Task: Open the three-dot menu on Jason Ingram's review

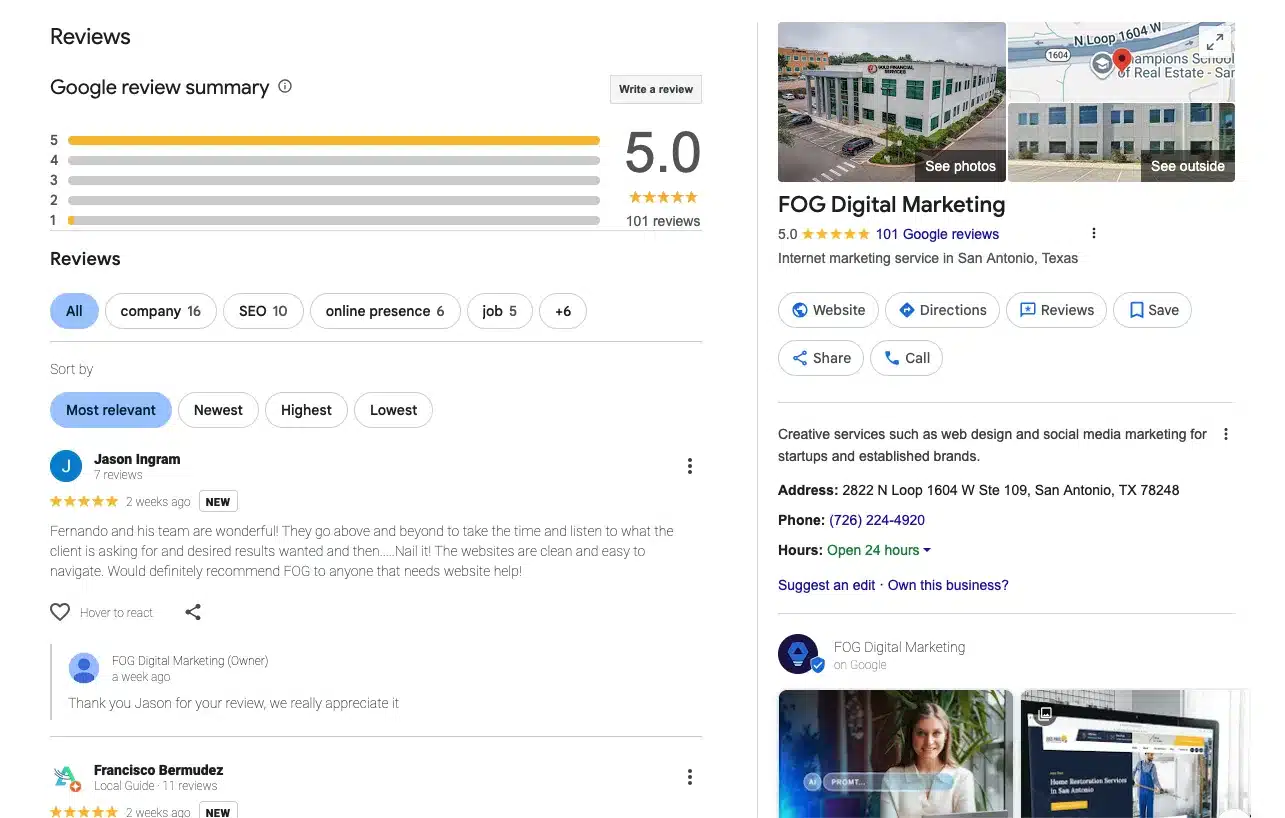Action: 689,465
